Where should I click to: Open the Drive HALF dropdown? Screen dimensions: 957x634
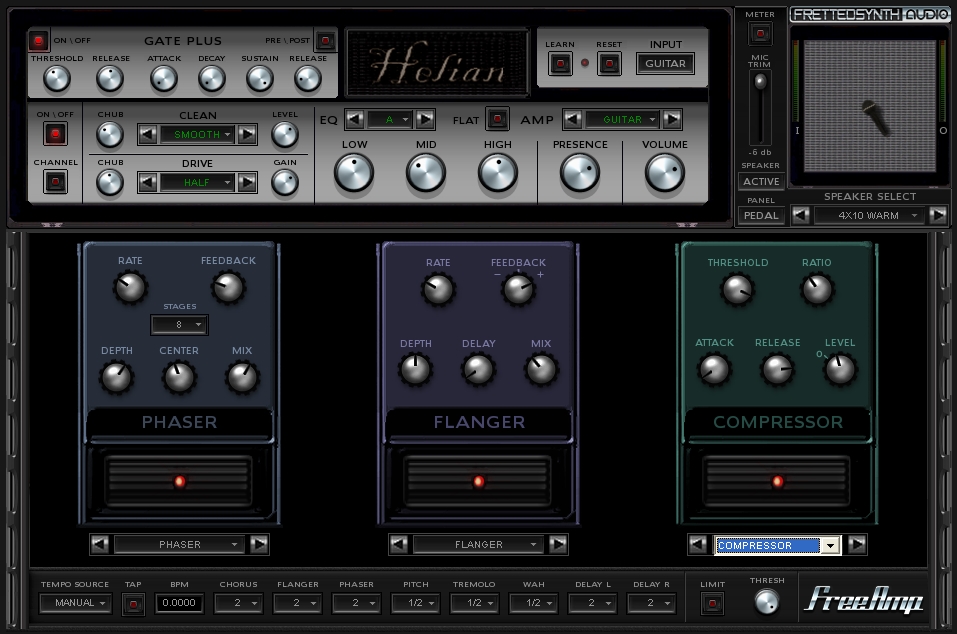(197, 182)
